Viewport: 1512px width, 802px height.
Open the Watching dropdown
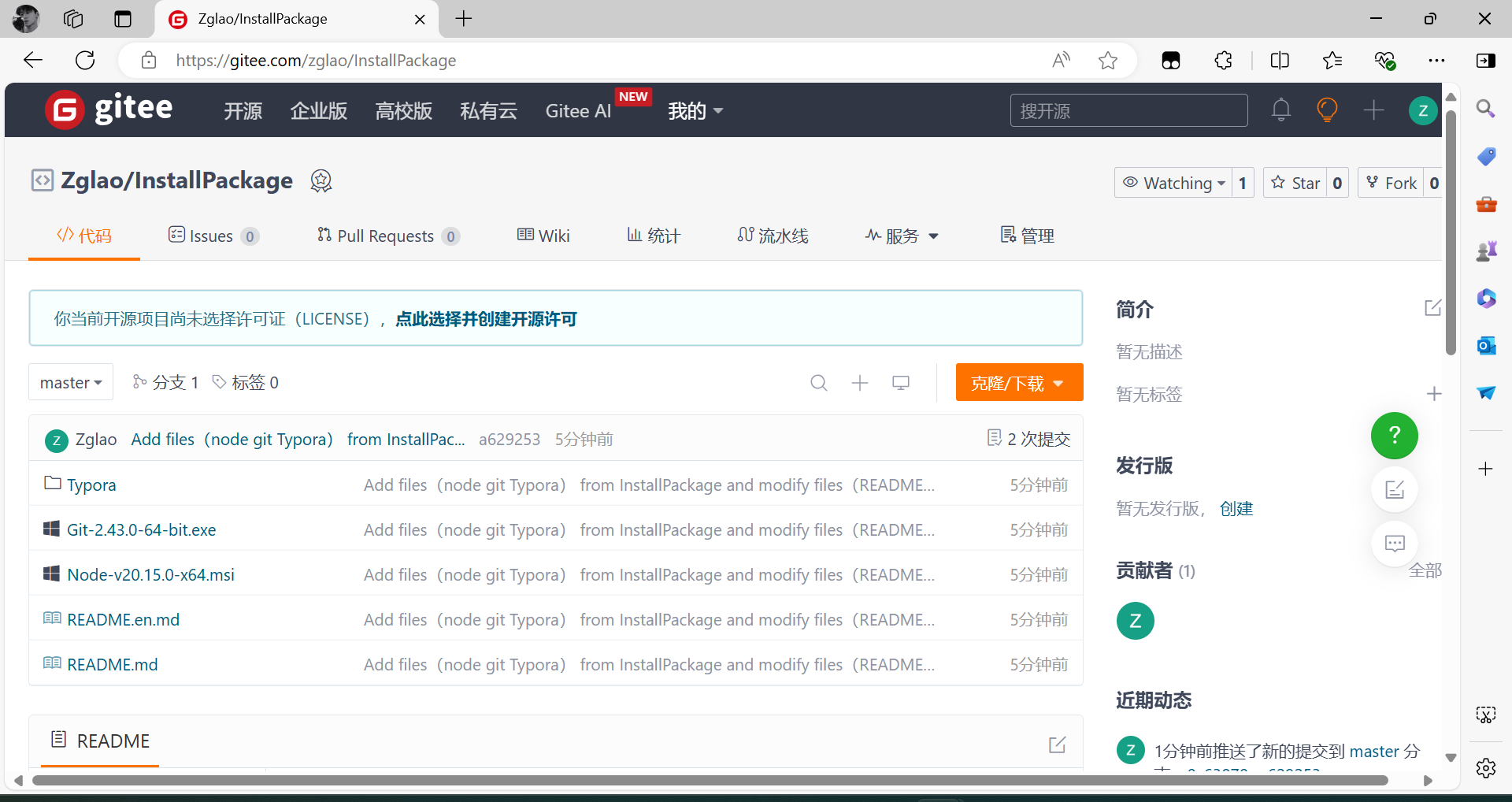1173,183
